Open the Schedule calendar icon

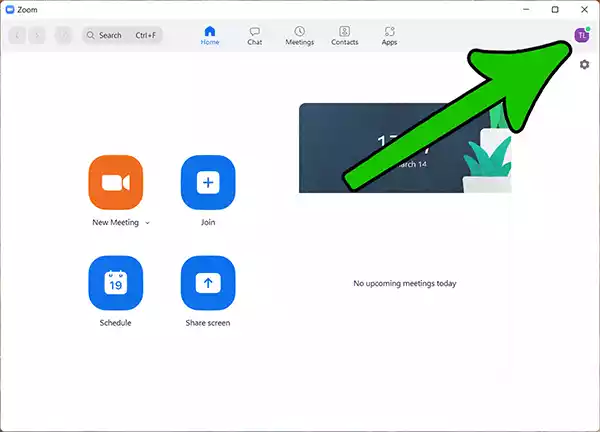click(116, 283)
